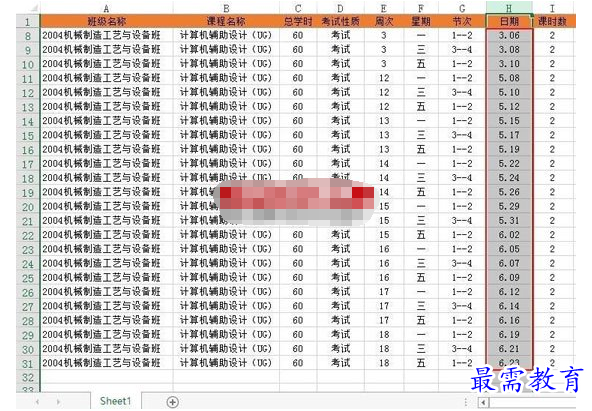The image size is (592, 411).
Task: Select the date cell 3.06
Action: pyautogui.click(x=509, y=35)
